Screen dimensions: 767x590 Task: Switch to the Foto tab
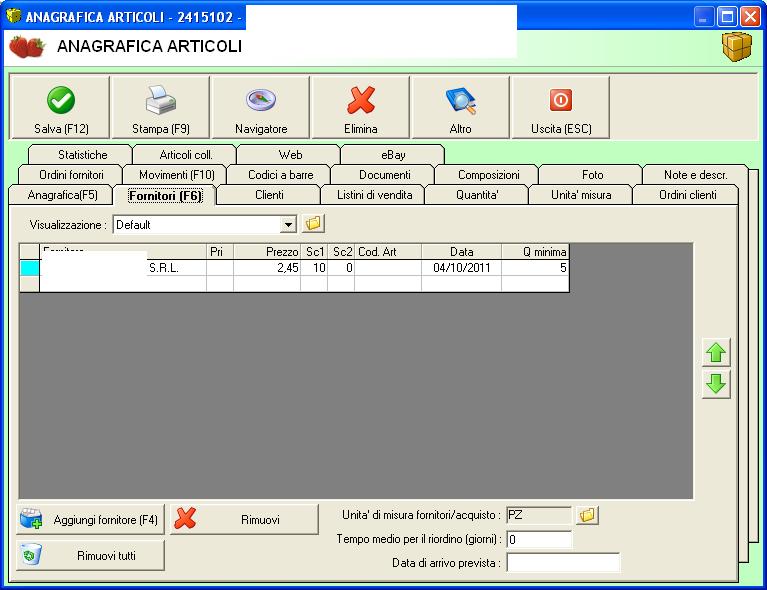592,175
